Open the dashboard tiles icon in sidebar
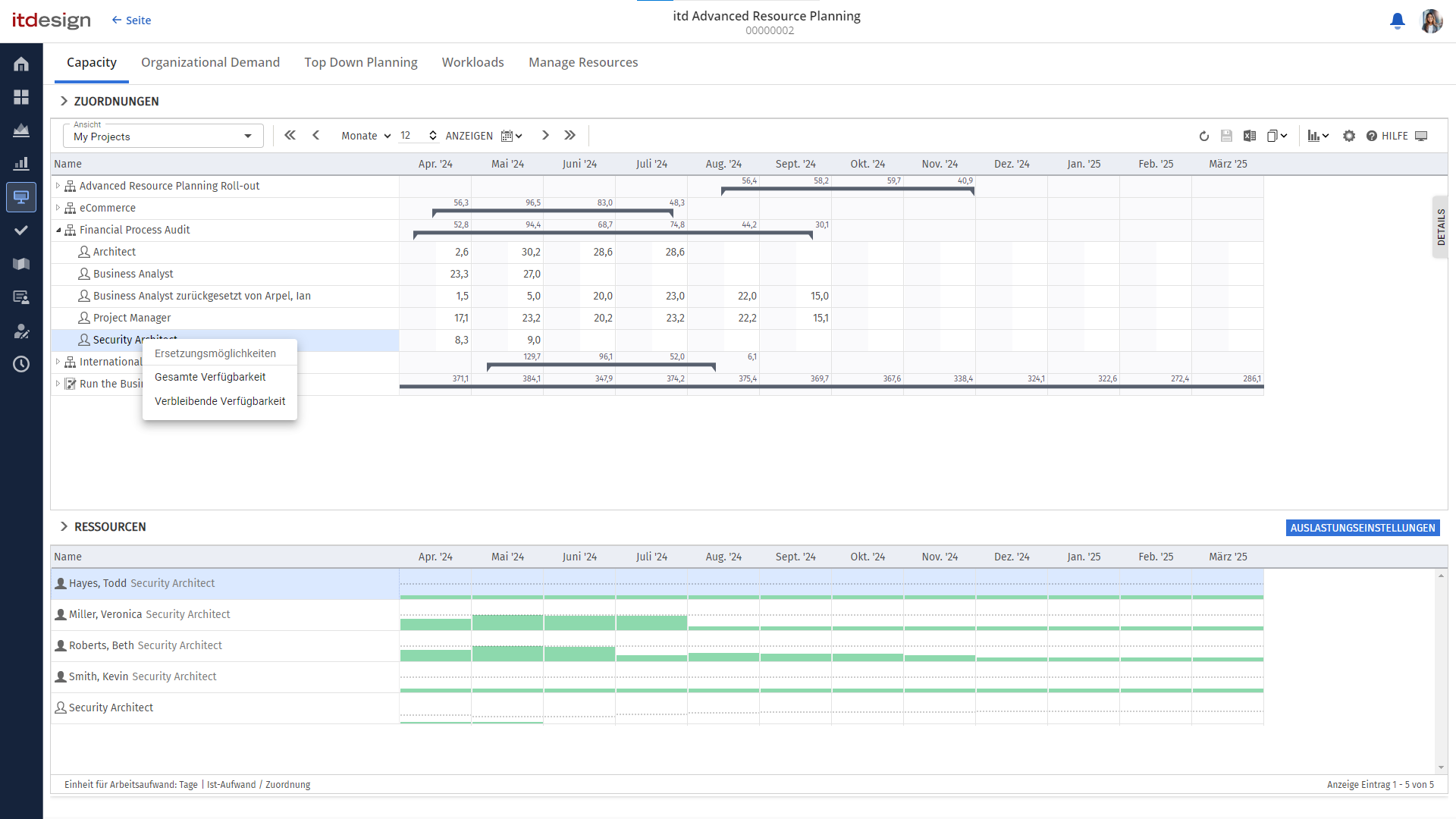Image resolution: width=1456 pixels, height=819 pixels. click(21, 97)
